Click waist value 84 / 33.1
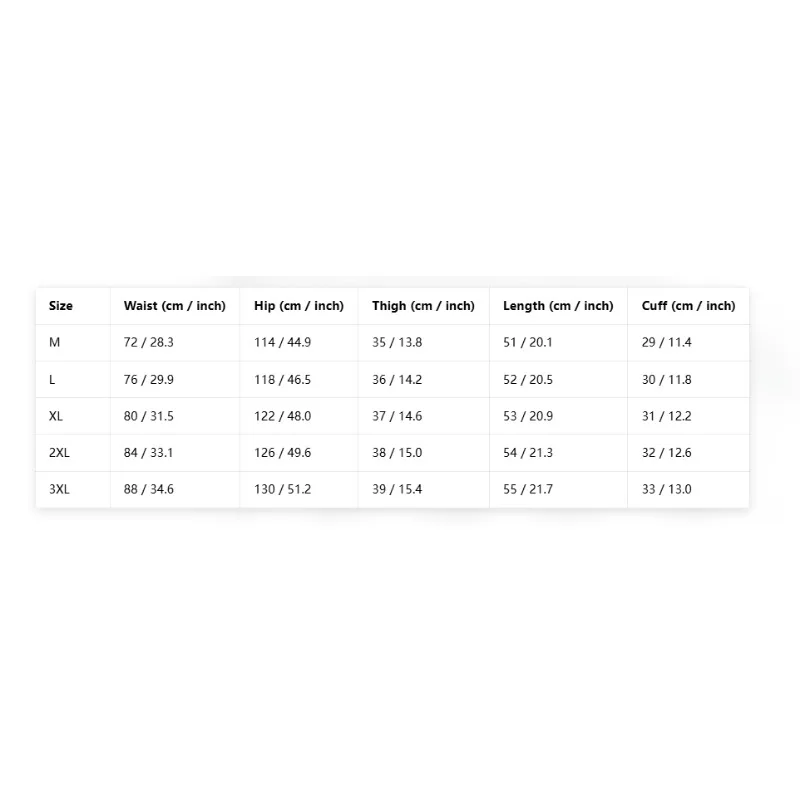 click(x=148, y=453)
